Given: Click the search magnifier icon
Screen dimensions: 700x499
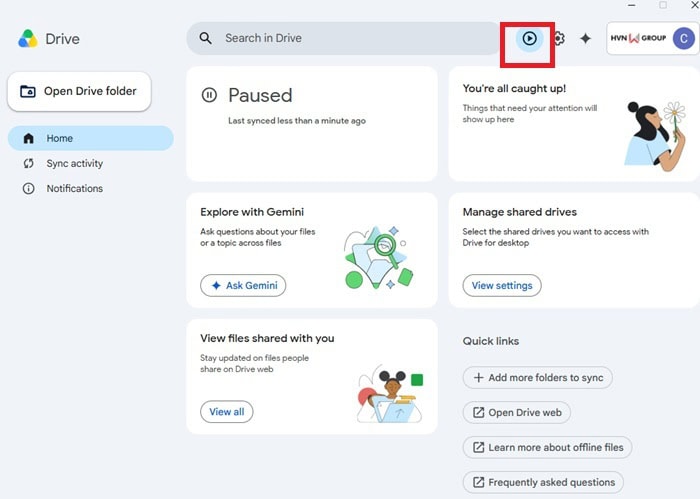Looking at the screenshot, I should coord(205,38).
